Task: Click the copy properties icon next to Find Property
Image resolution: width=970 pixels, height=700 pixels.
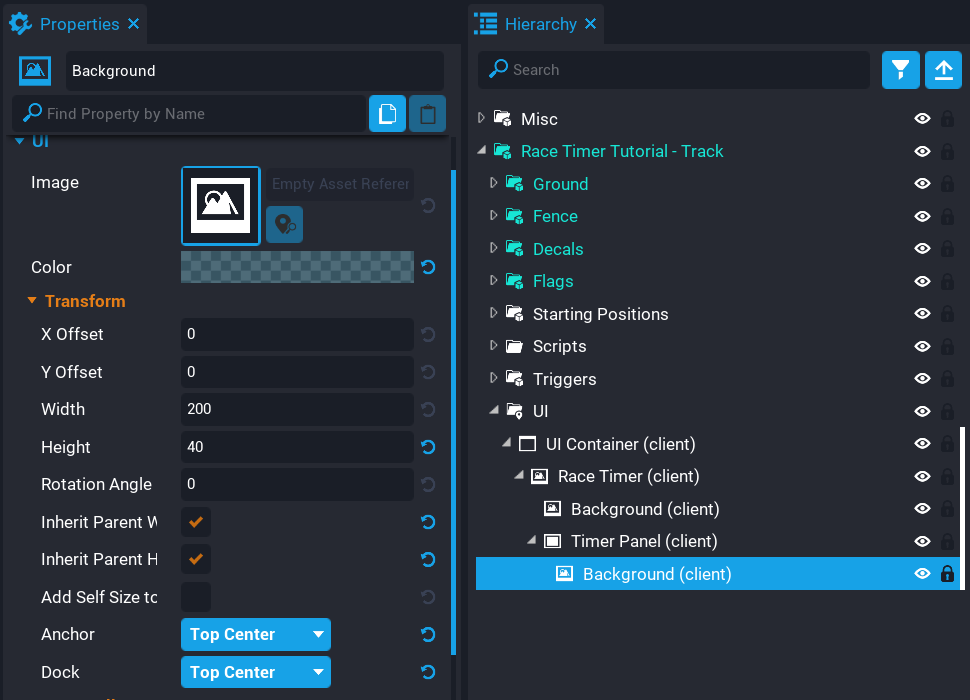Action: tap(387, 113)
